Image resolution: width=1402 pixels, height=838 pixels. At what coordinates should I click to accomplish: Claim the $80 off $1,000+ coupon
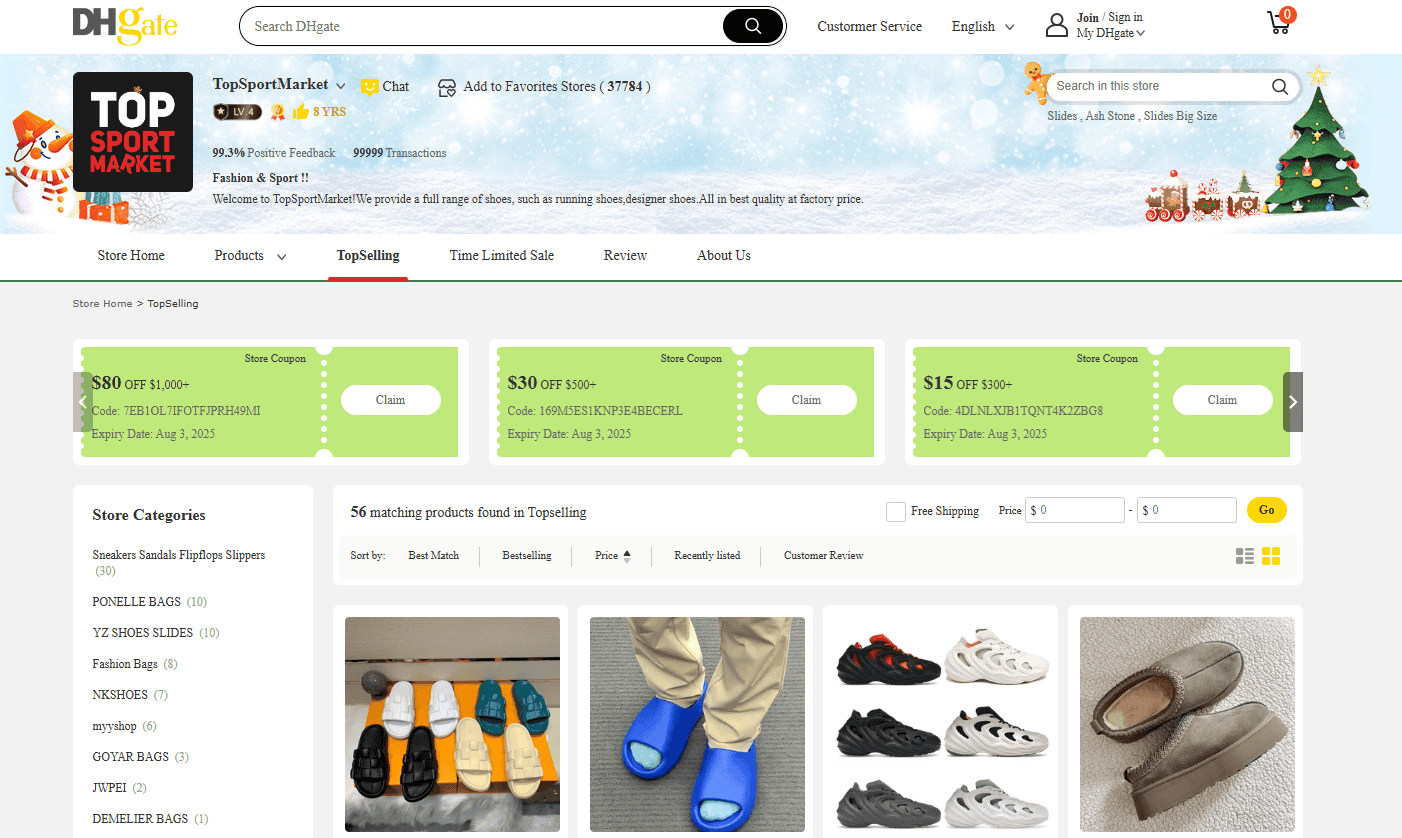(x=390, y=399)
